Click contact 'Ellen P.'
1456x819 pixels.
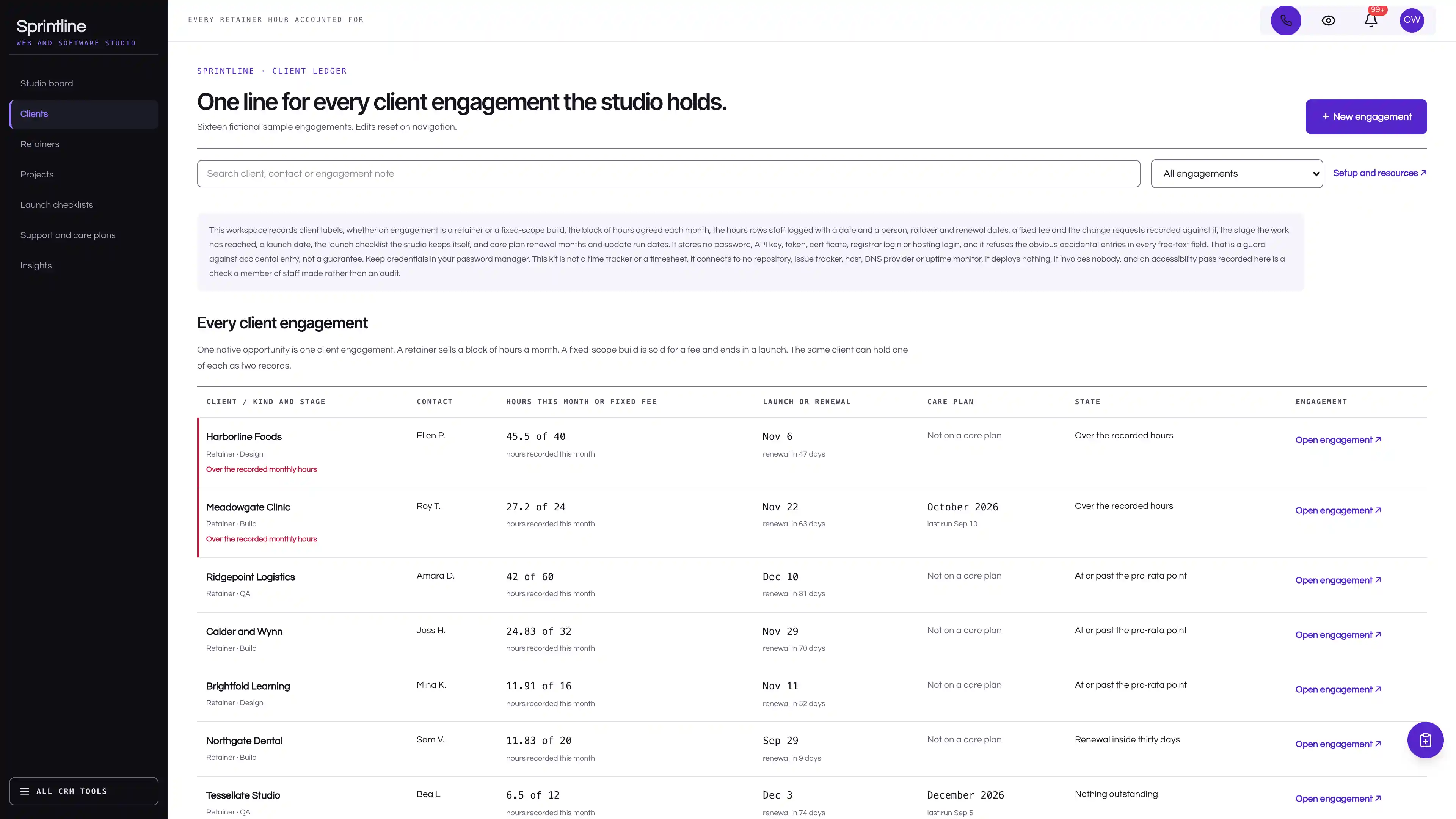[x=431, y=435]
